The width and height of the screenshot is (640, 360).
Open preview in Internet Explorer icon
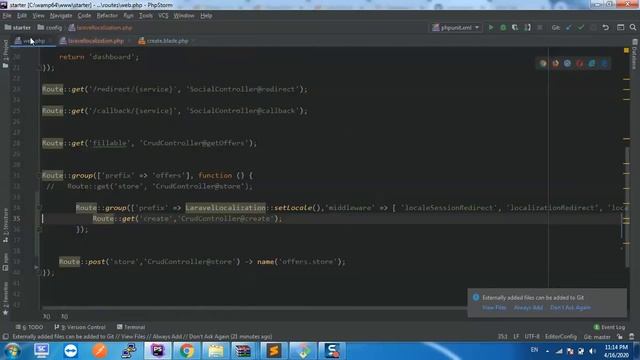coord(592,63)
